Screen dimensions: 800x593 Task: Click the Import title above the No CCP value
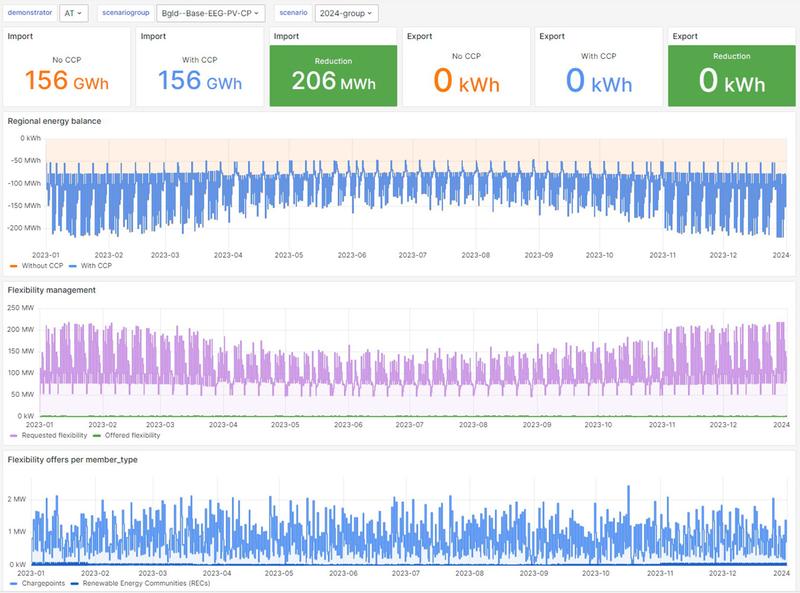pos(20,36)
